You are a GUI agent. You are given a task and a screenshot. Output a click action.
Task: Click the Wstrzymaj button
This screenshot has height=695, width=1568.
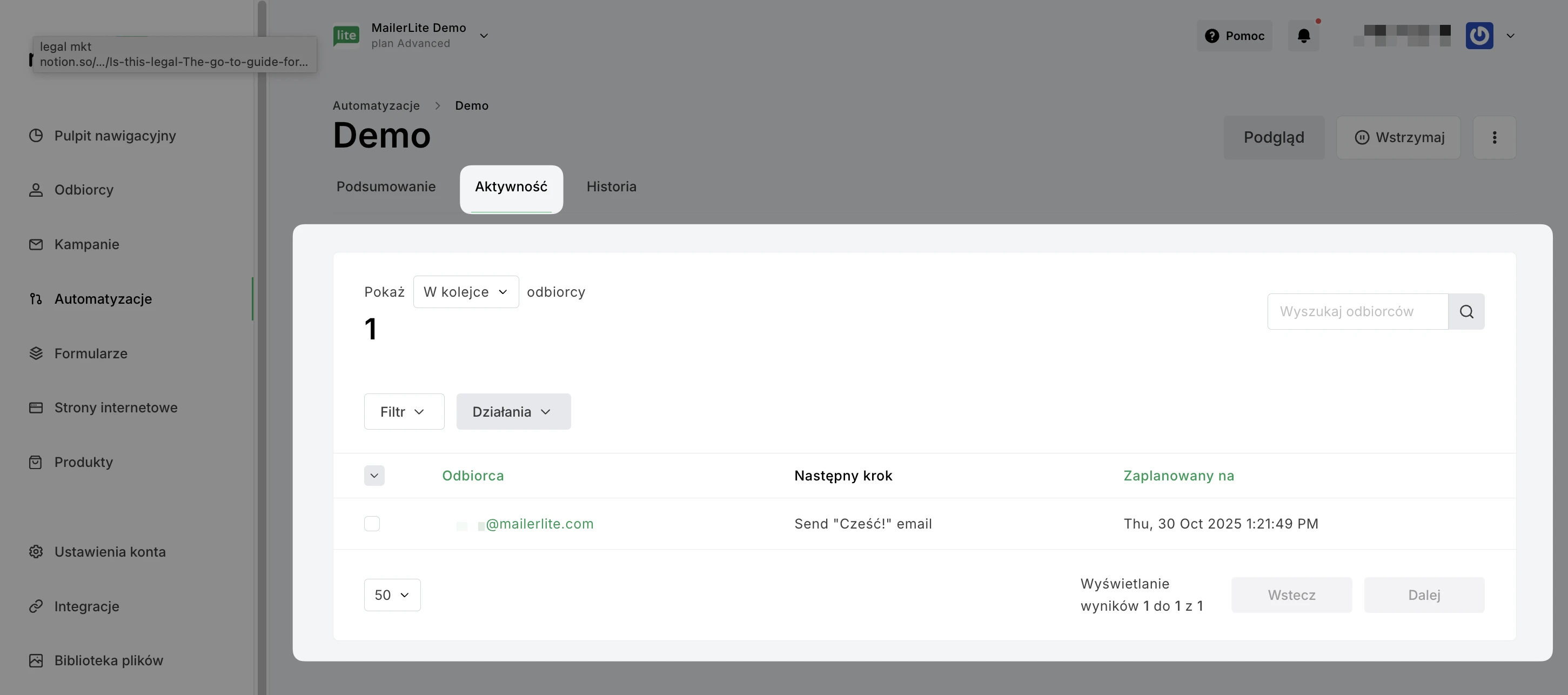tap(1398, 137)
